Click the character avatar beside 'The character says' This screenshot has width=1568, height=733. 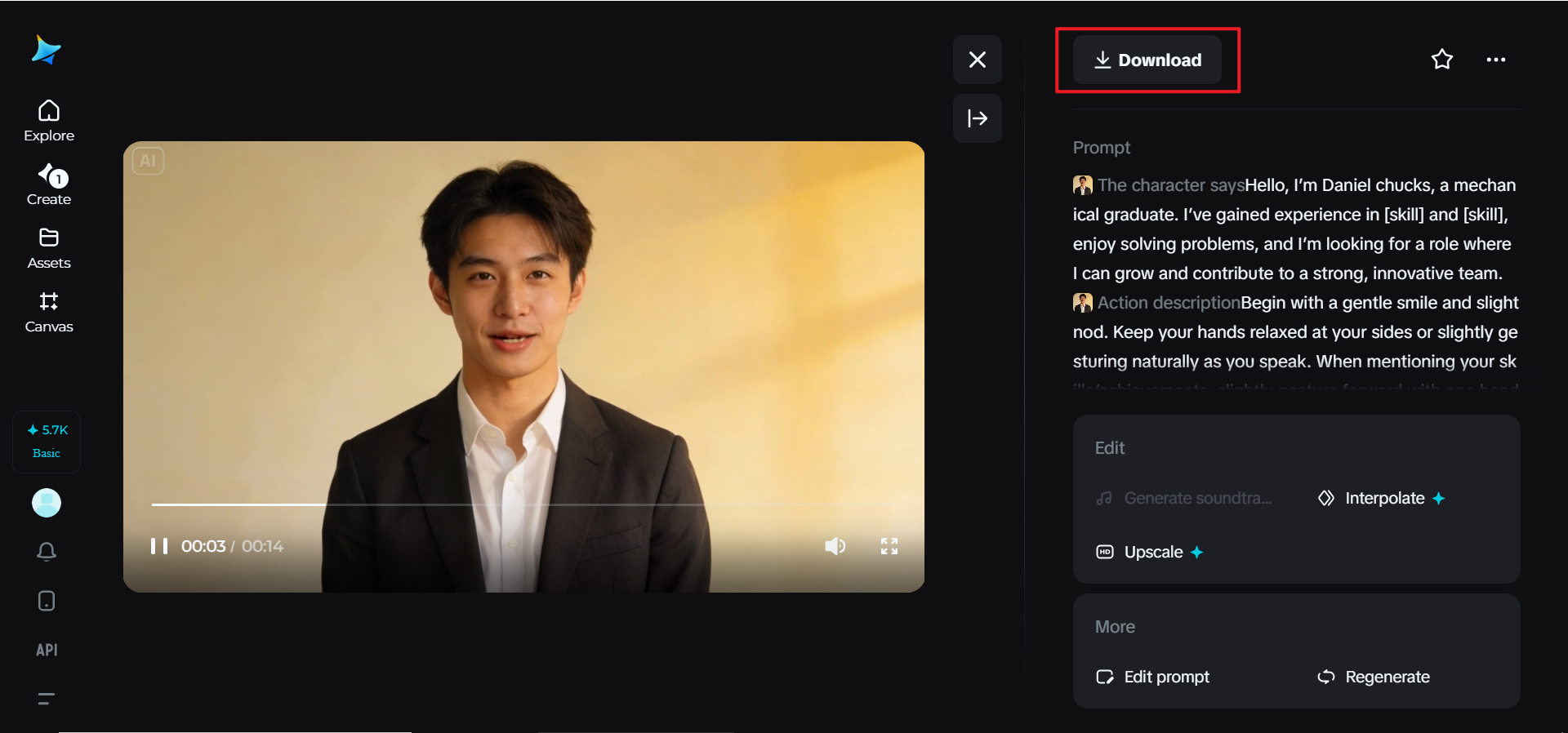[1083, 185]
